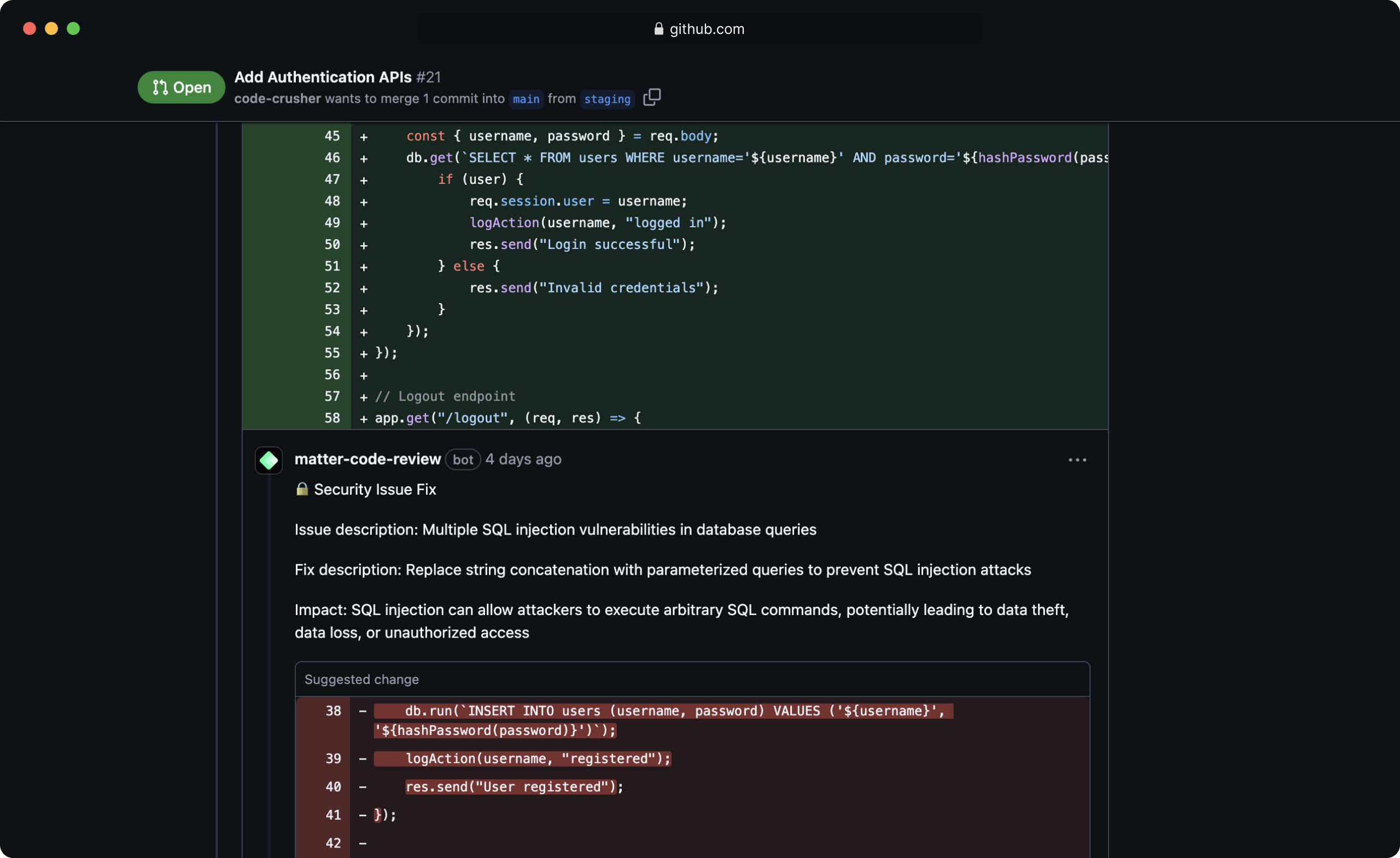Click suggested change line number 38
This screenshot has width=1400, height=858.
click(334, 711)
